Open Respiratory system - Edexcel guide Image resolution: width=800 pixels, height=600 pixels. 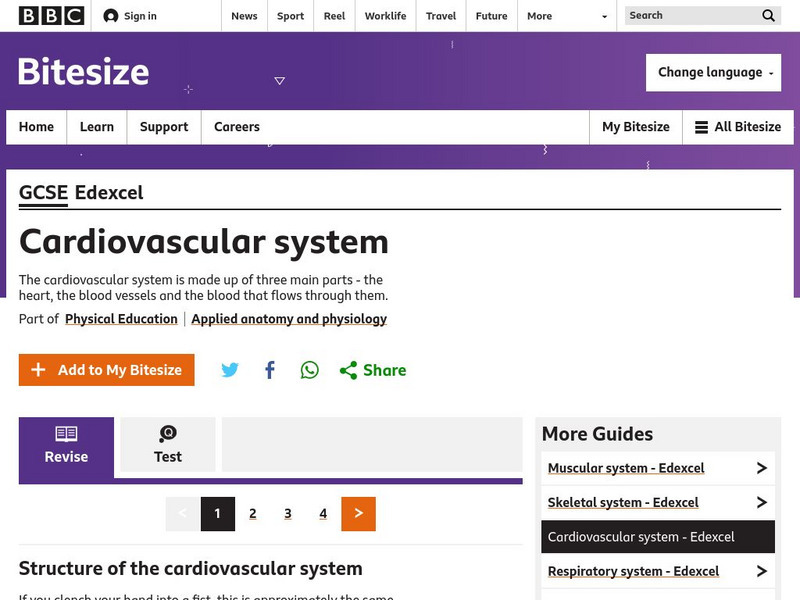(x=633, y=571)
